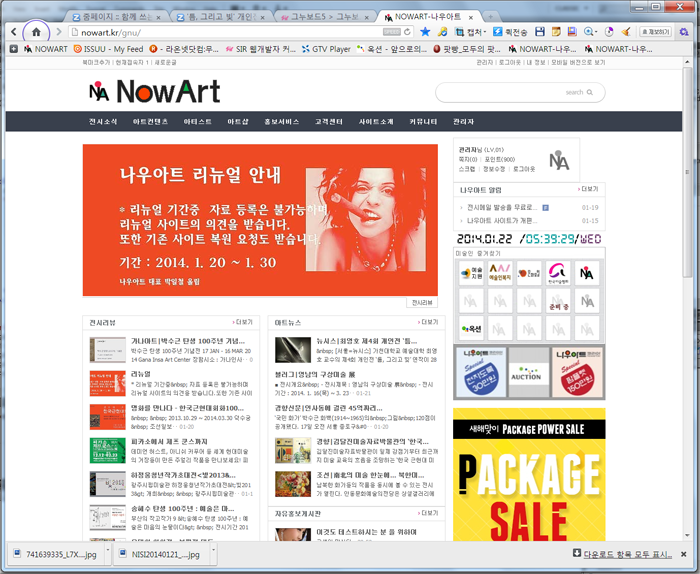This screenshot has height=574, width=700.
Task: Click the 캡처 capture tool icon
Action: tap(459, 32)
